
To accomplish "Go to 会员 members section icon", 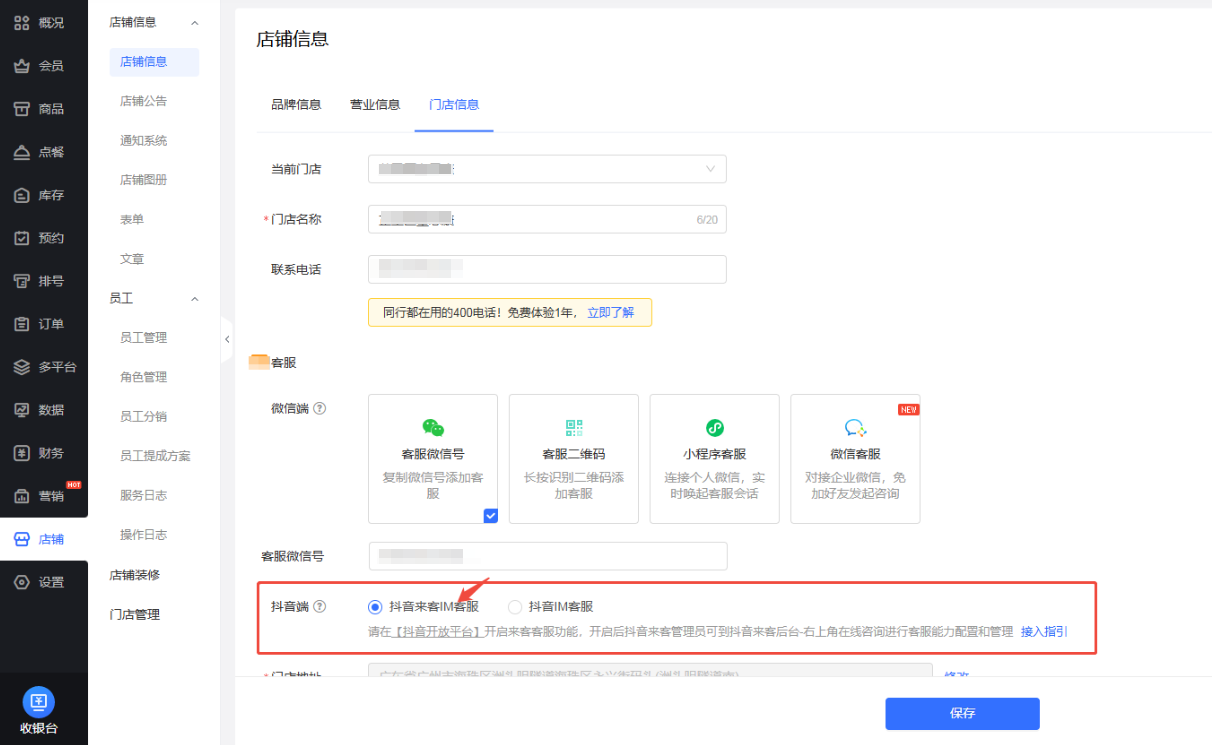I will point(22,66).
